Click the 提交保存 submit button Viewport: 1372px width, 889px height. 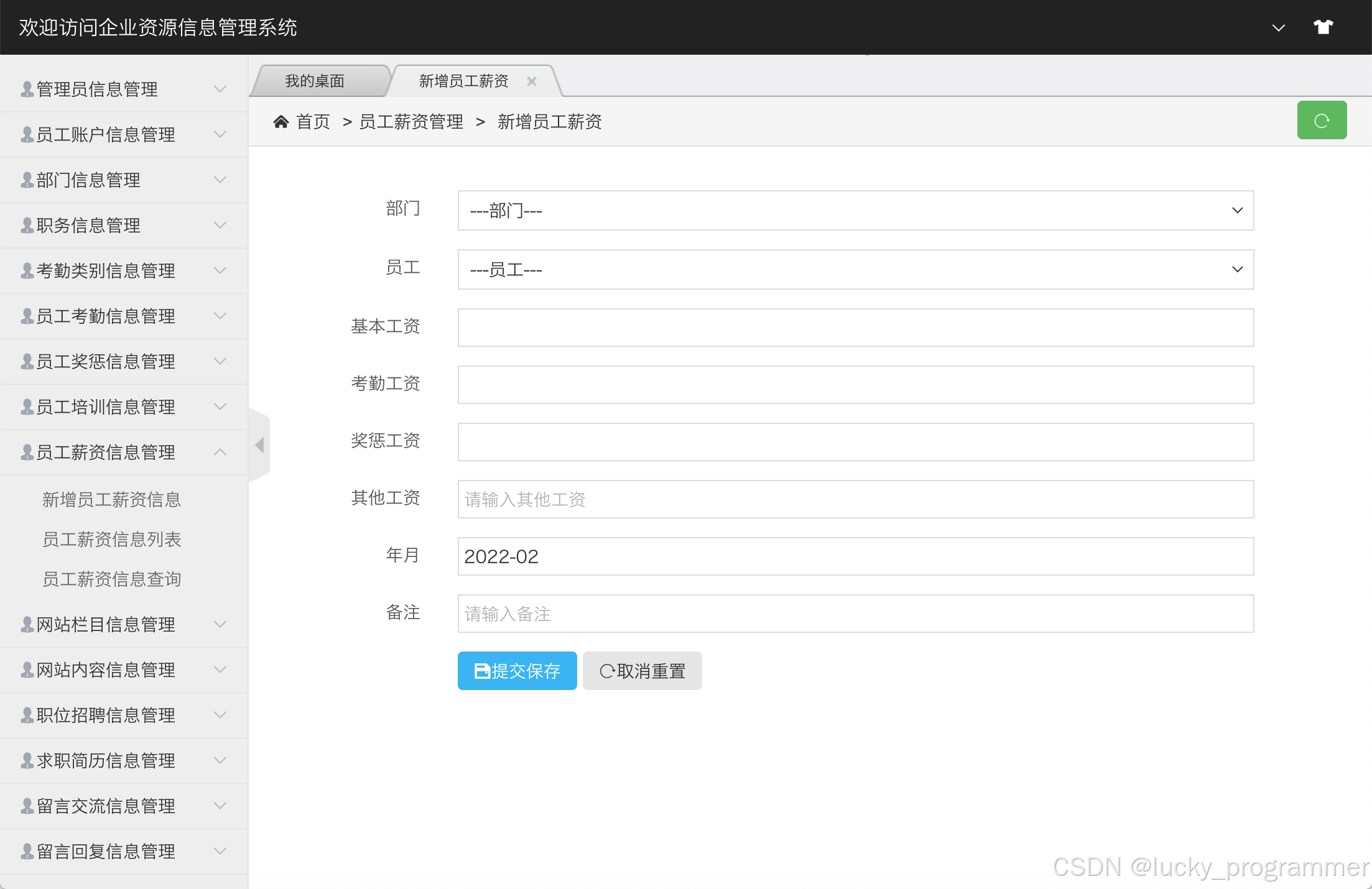pos(517,671)
